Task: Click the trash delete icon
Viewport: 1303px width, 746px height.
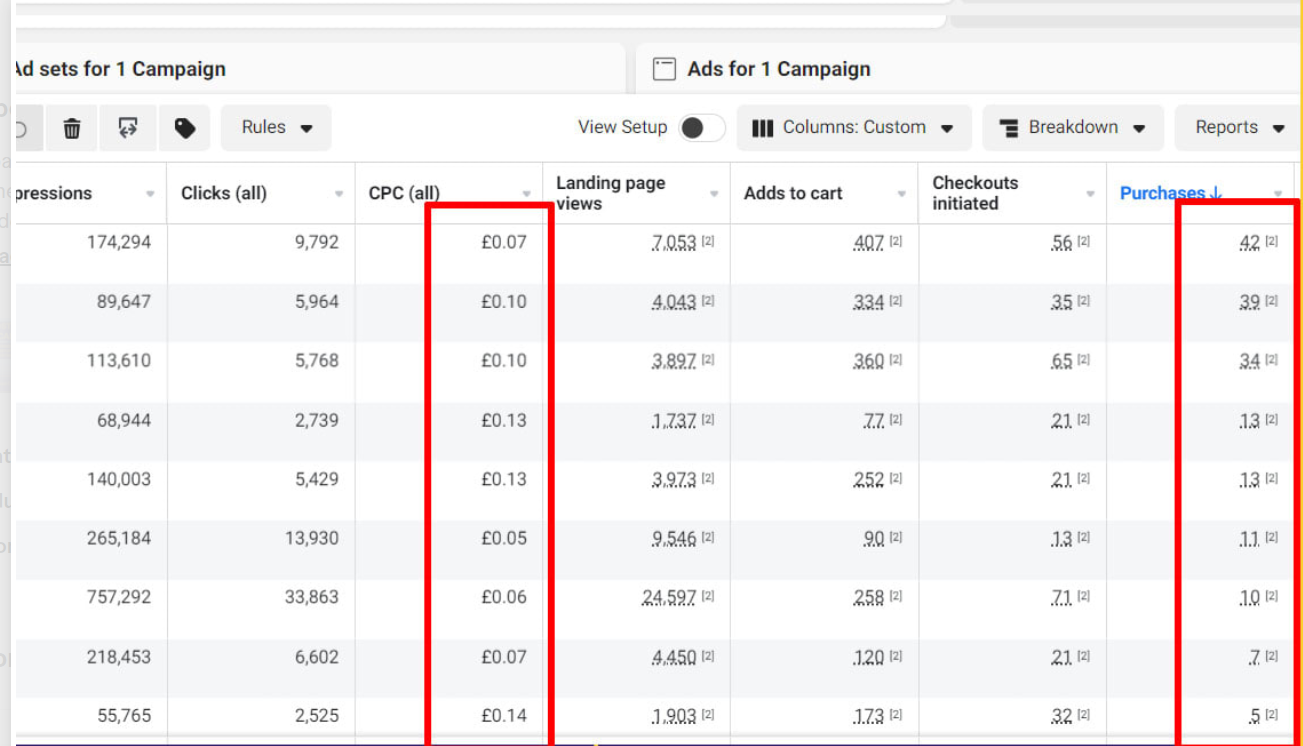Action: [72, 128]
